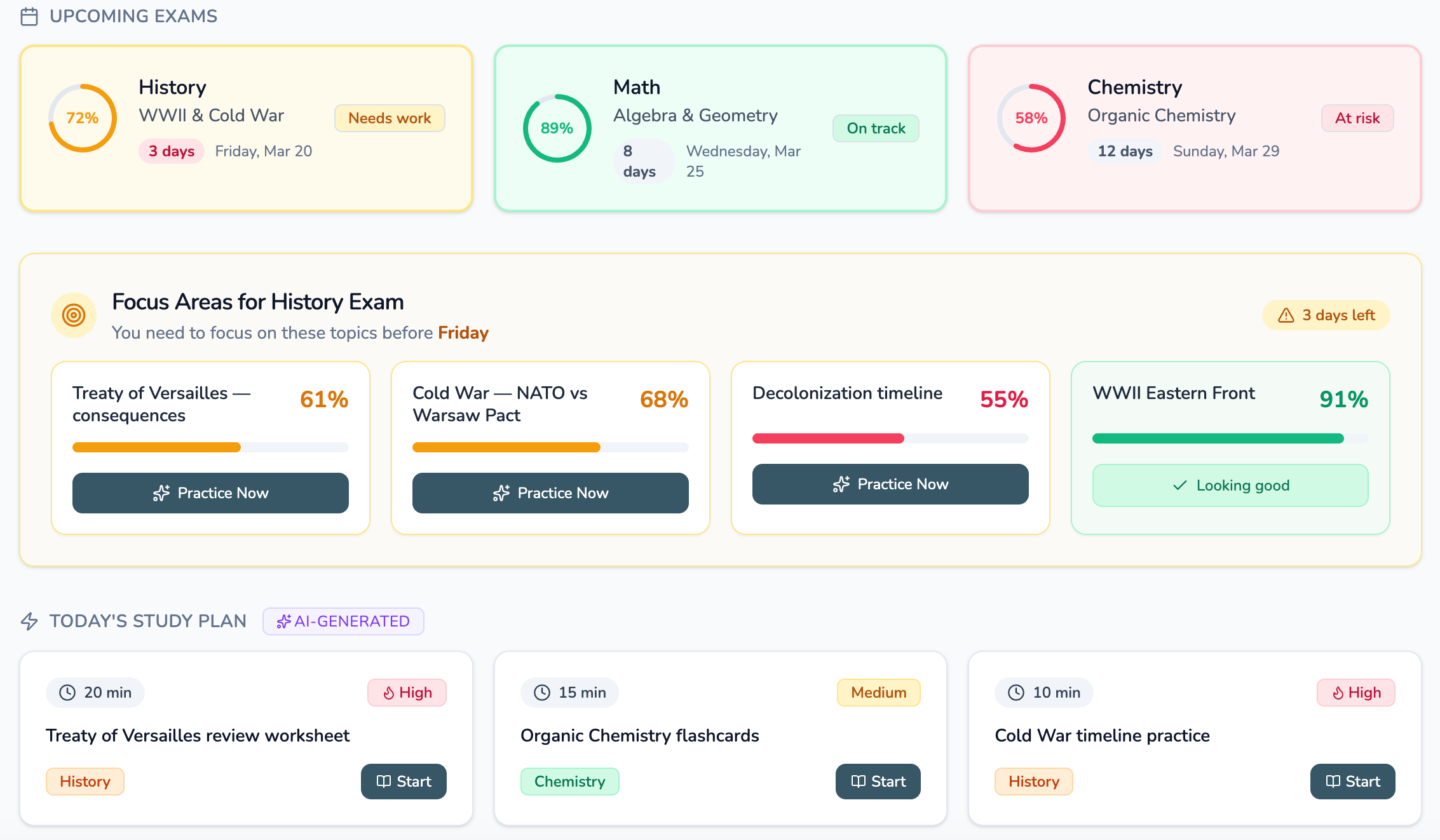
Task: Select the Needs work badge on History exam
Action: (x=390, y=118)
